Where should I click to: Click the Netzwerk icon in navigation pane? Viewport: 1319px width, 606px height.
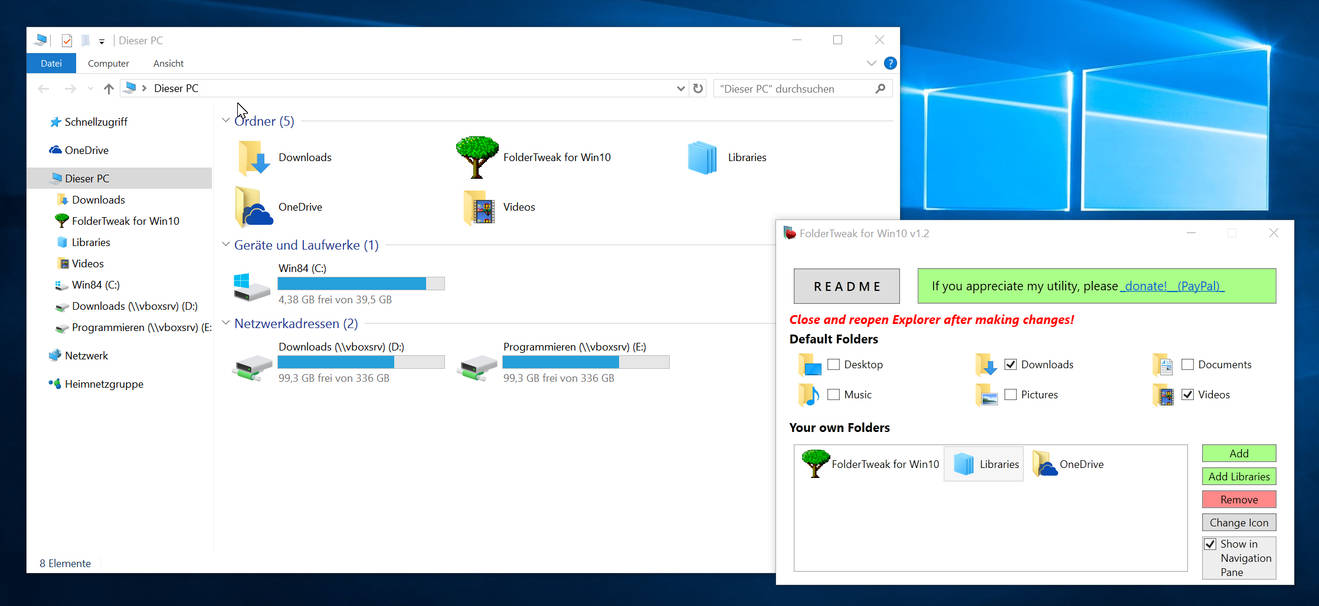pos(55,355)
